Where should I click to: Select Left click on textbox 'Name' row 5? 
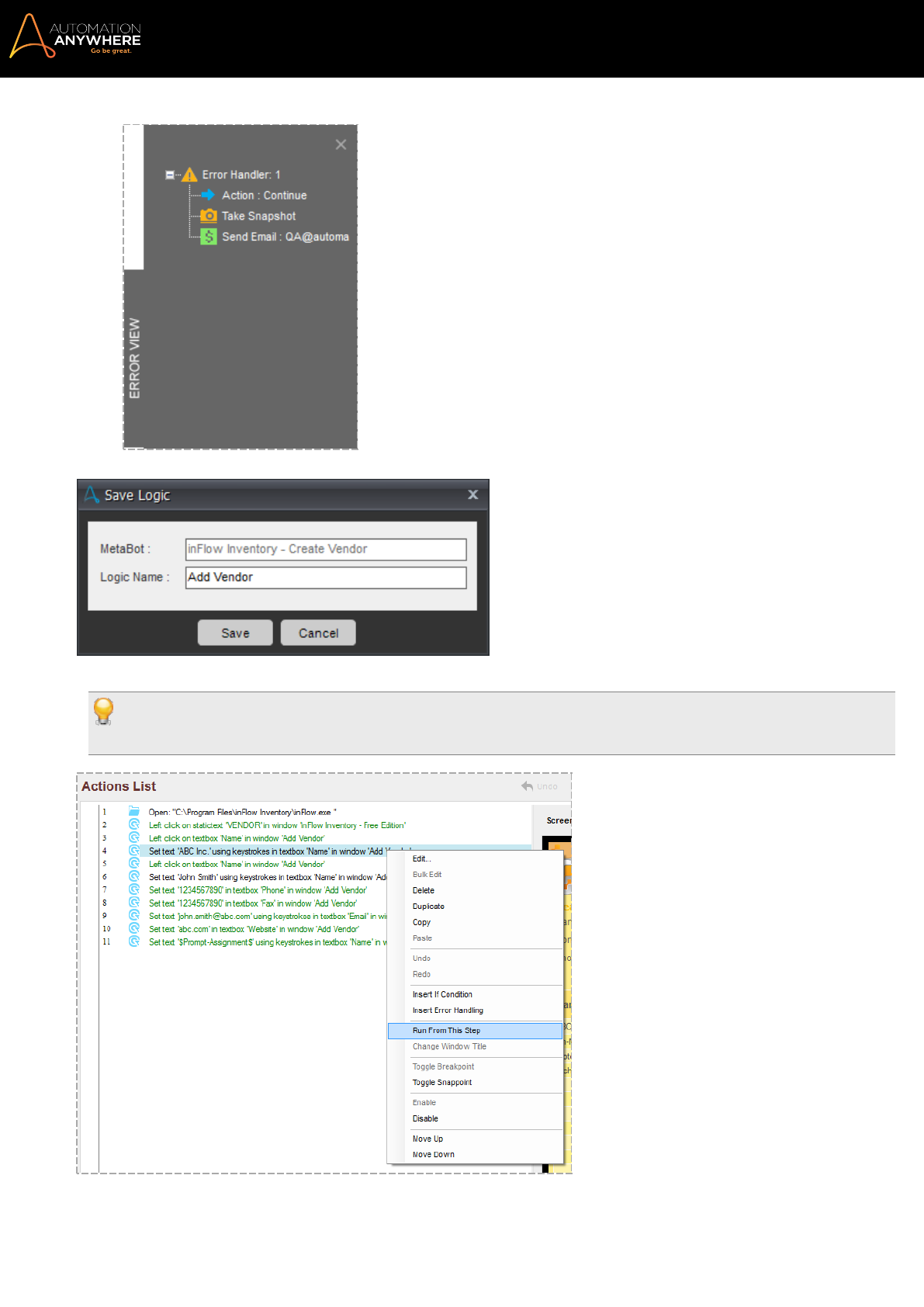tap(237, 864)
